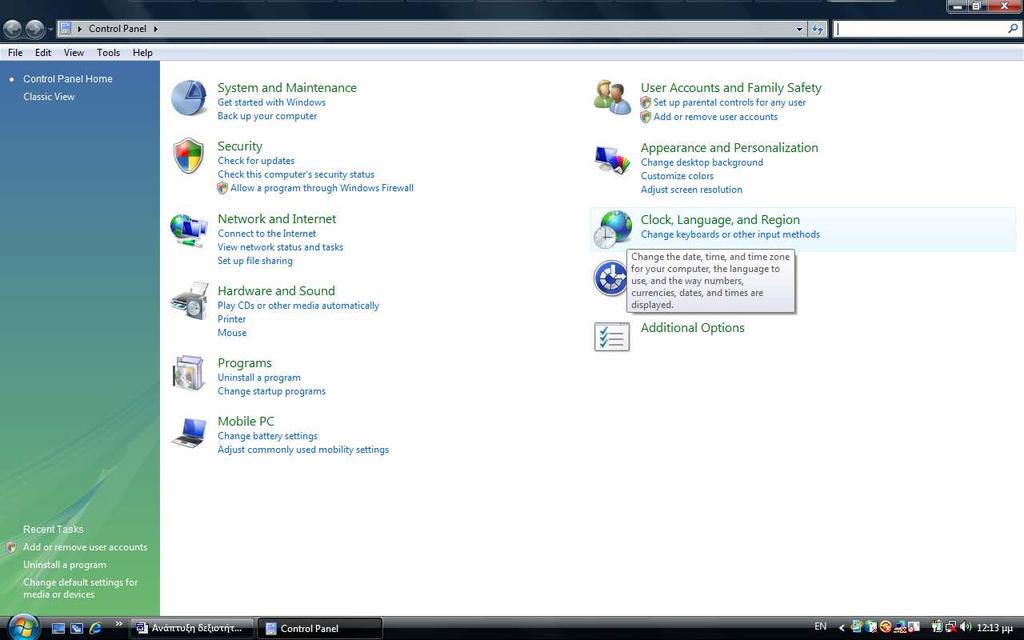Click Adjust screen resolution
The width and height of the screenshot is (1024, 640).
tap(691, 190)
